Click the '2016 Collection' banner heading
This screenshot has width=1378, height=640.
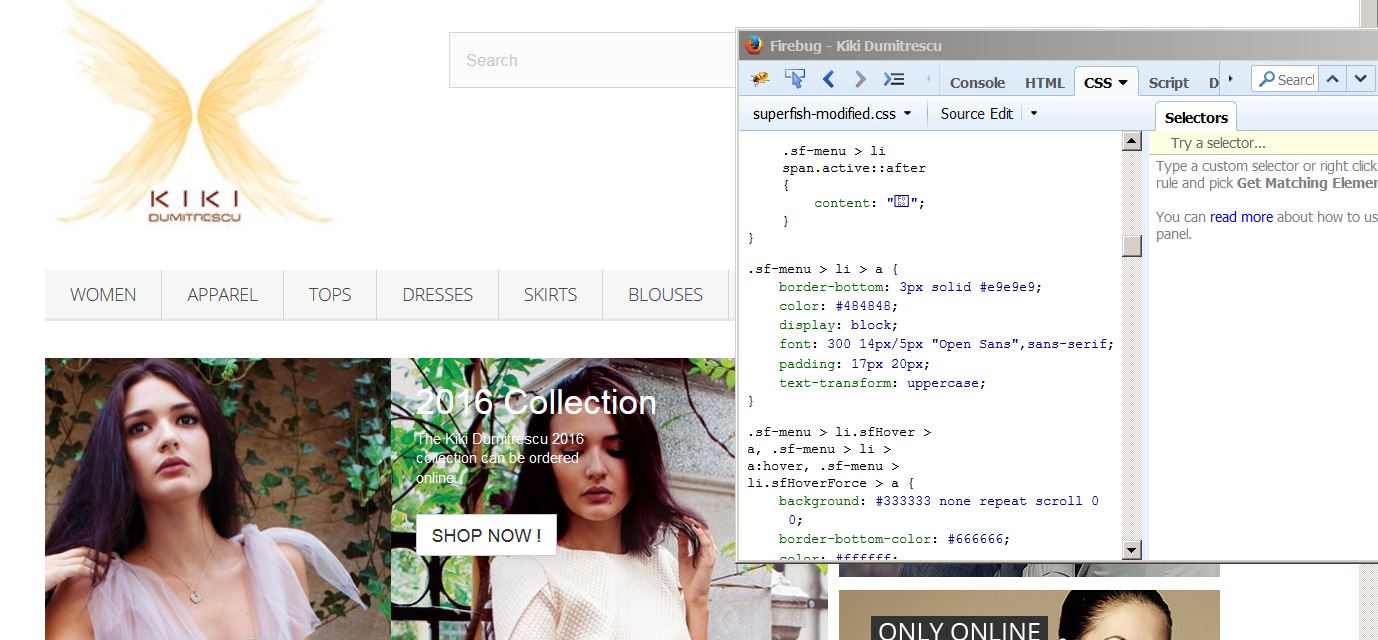point(536,402)
